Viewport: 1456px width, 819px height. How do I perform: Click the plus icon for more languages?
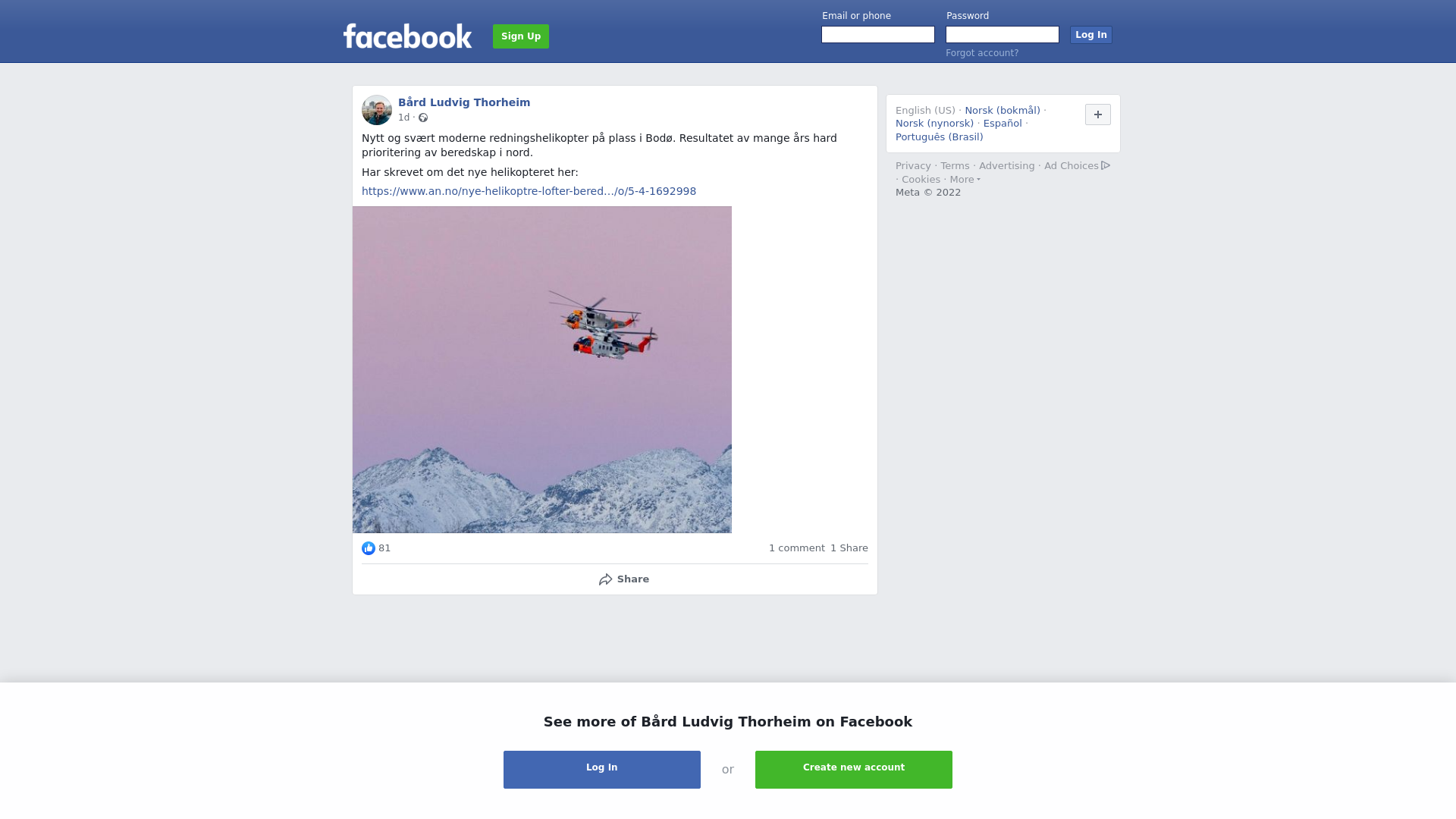[x=1098, y=115]
